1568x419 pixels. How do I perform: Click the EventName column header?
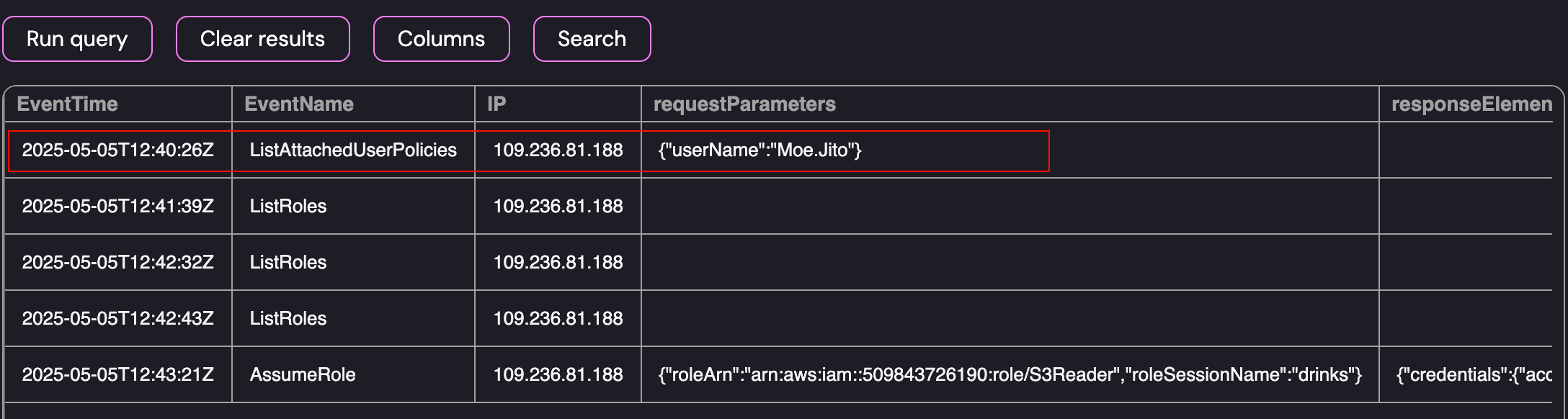pos(299,104)
